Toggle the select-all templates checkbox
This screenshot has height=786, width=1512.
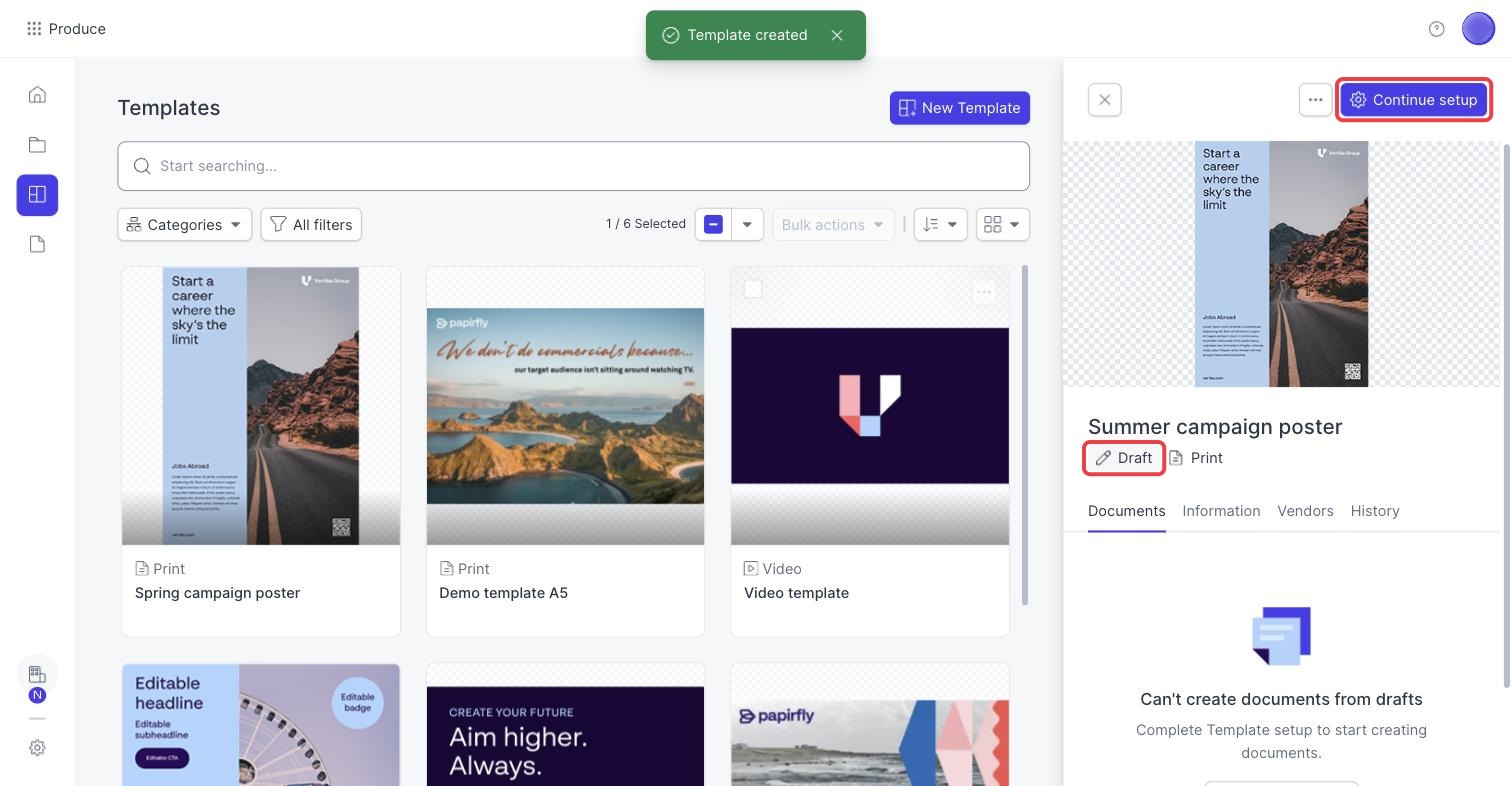pyautogui.click(x=713, y=225)
